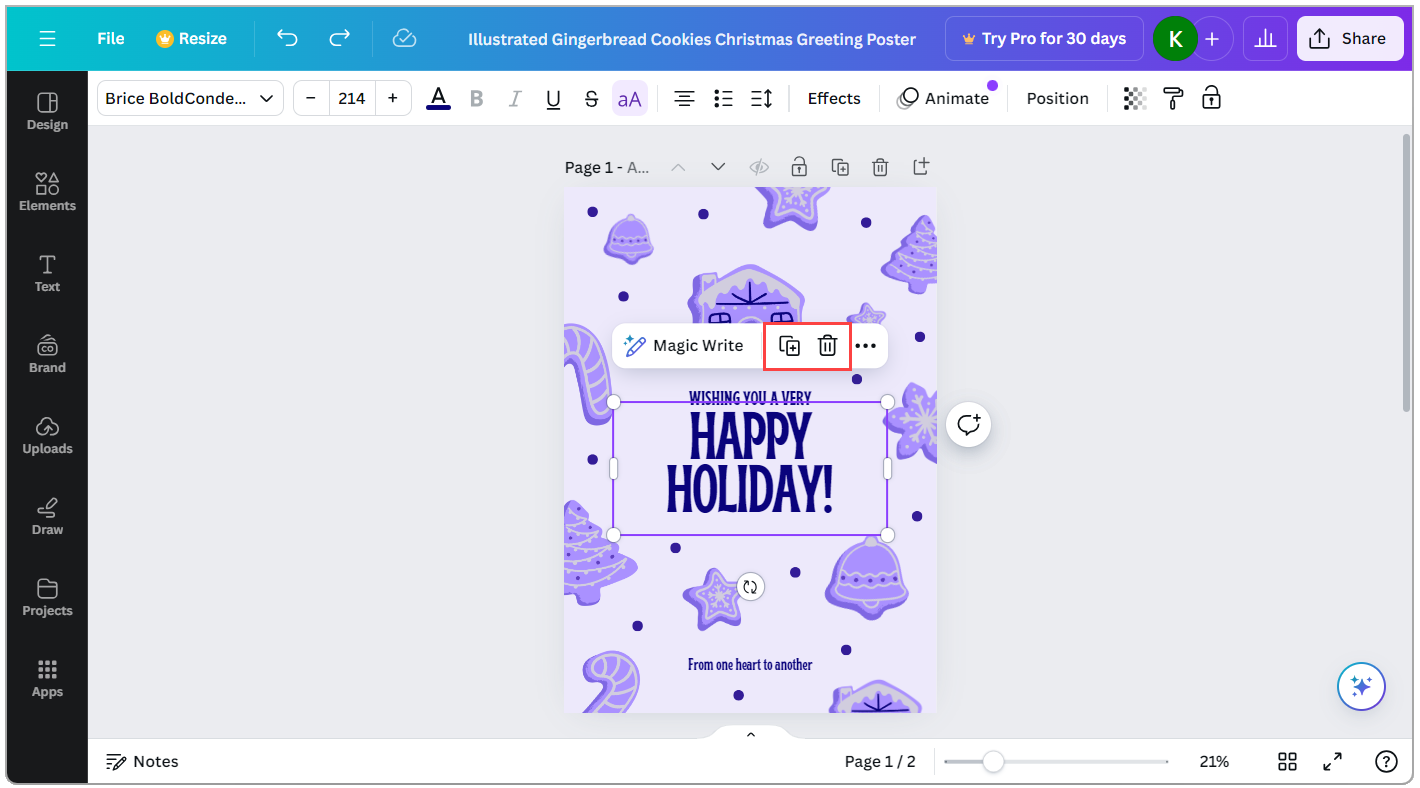1420x788 pixels.
Task: Toggle underline on the selected text
Action: point(553,97)
